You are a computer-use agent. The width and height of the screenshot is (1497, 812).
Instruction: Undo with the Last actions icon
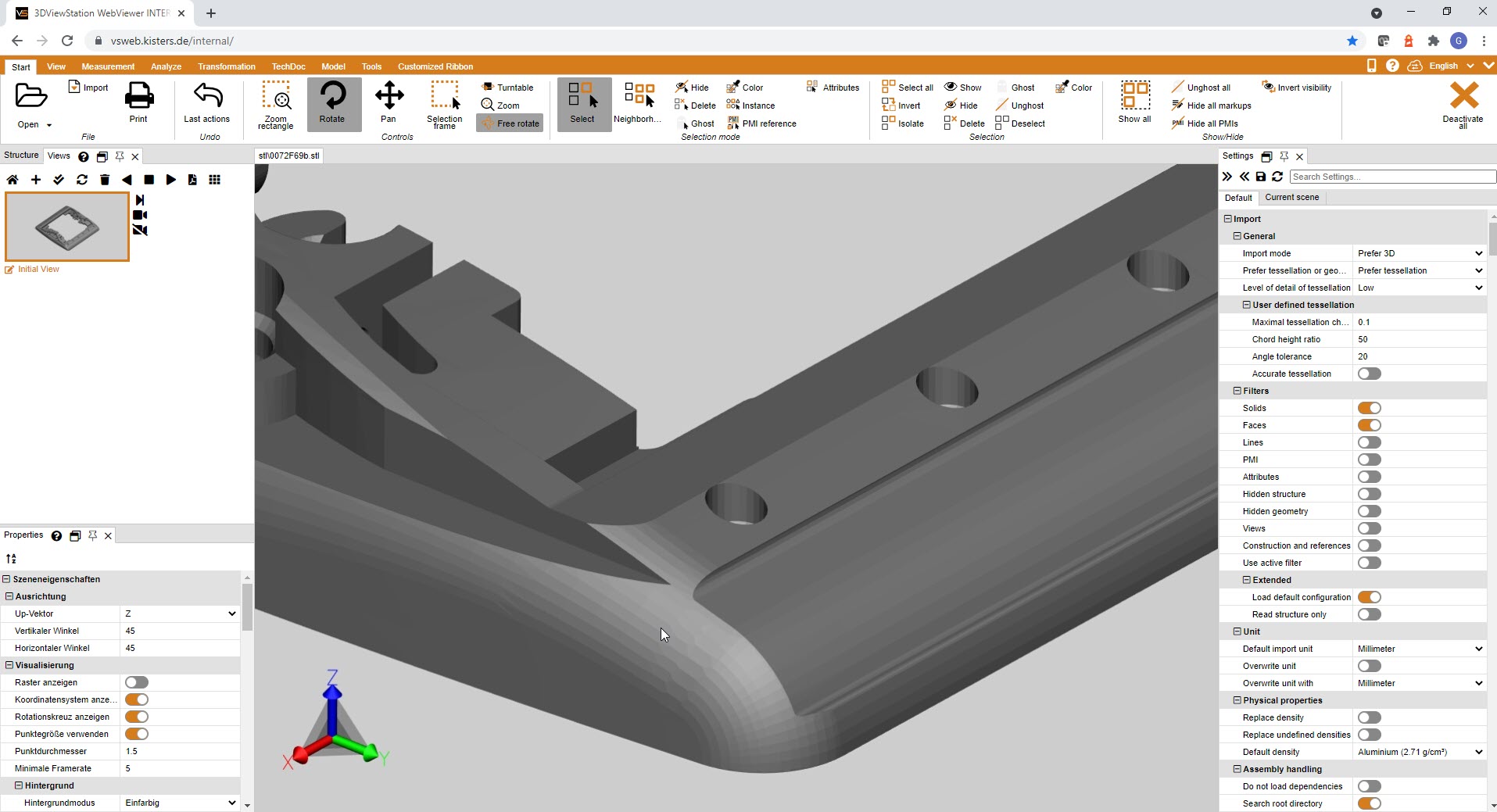pos(207,96)
